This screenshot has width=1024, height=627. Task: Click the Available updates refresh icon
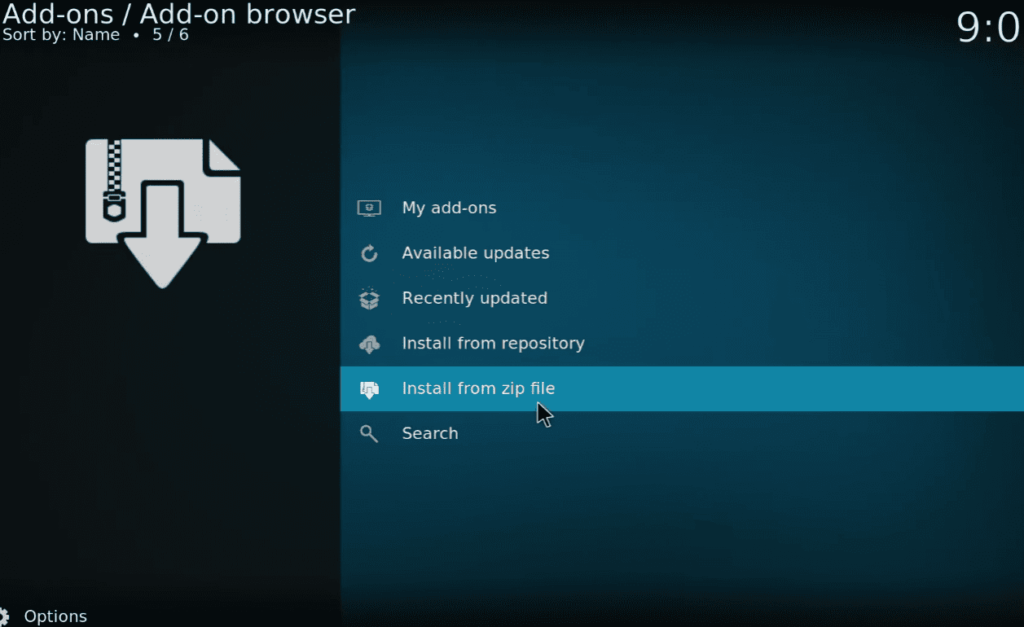coord(369,253)
